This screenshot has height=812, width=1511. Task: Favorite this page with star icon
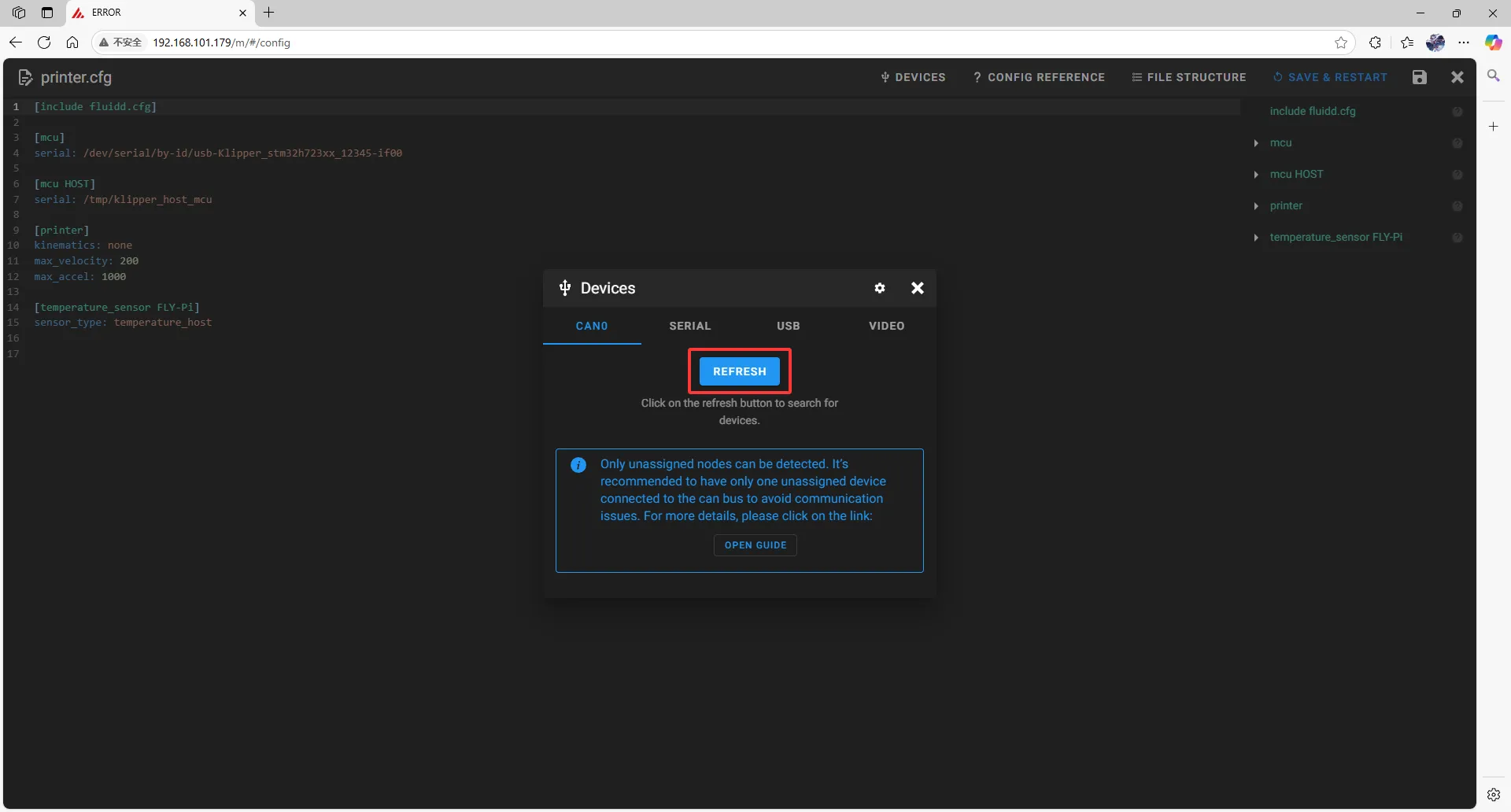click(1341, 42)
